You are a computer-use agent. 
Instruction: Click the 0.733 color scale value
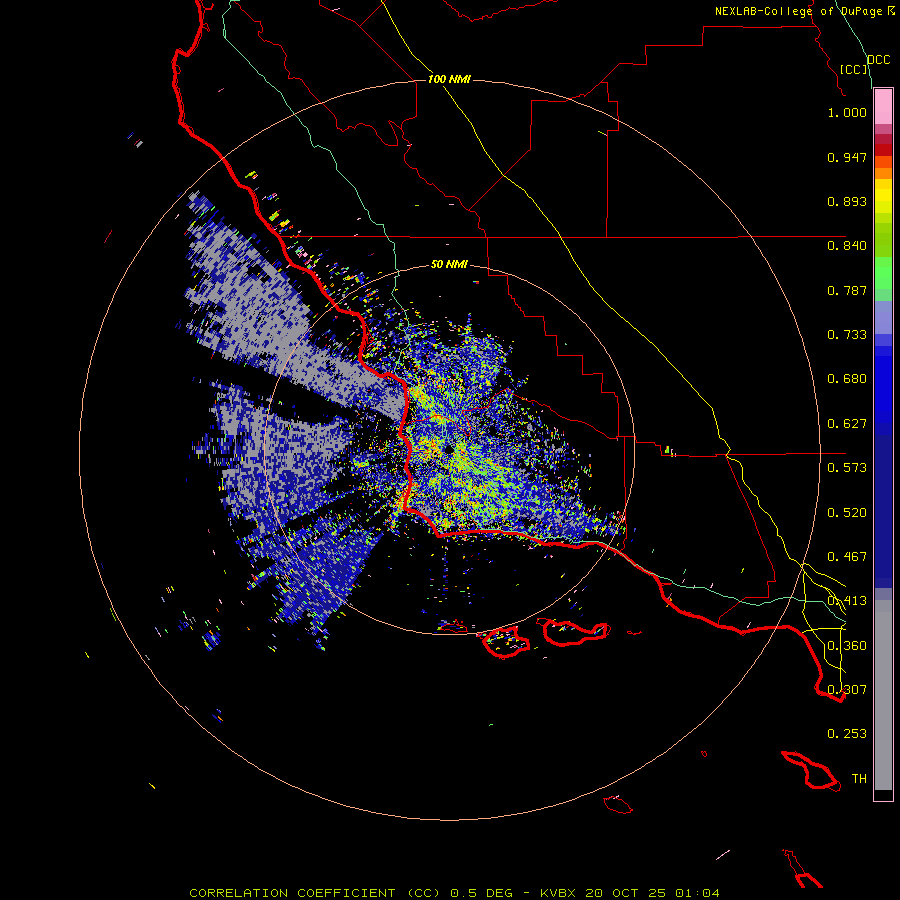coord(847,335)
